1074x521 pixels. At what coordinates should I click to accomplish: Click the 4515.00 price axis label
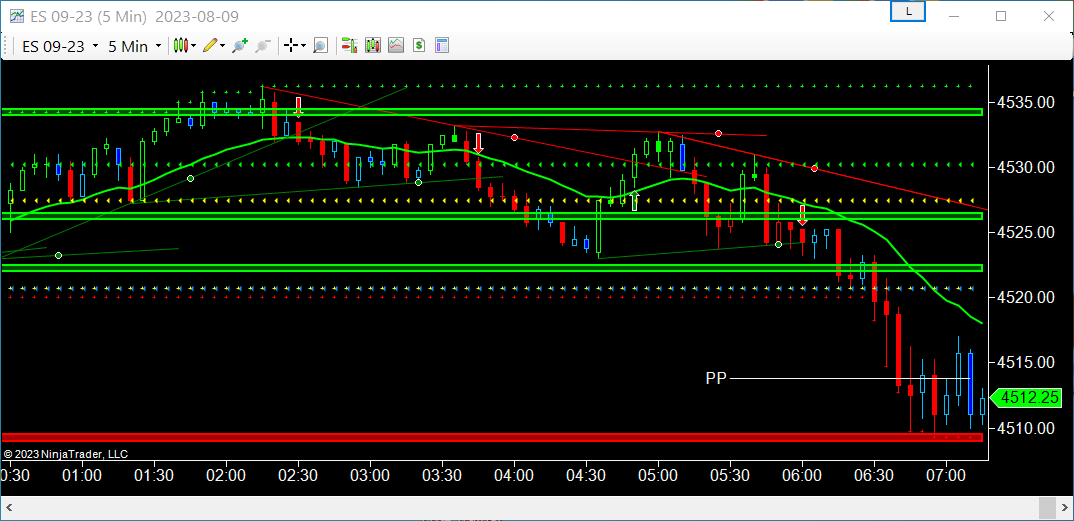point(1025,362)
